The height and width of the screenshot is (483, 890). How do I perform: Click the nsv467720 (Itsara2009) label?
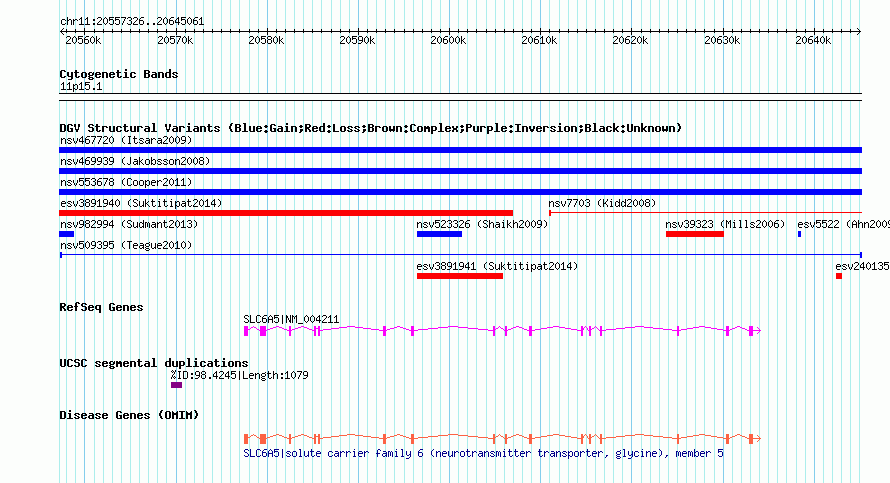pyautogui.click(x=126, y=140)
